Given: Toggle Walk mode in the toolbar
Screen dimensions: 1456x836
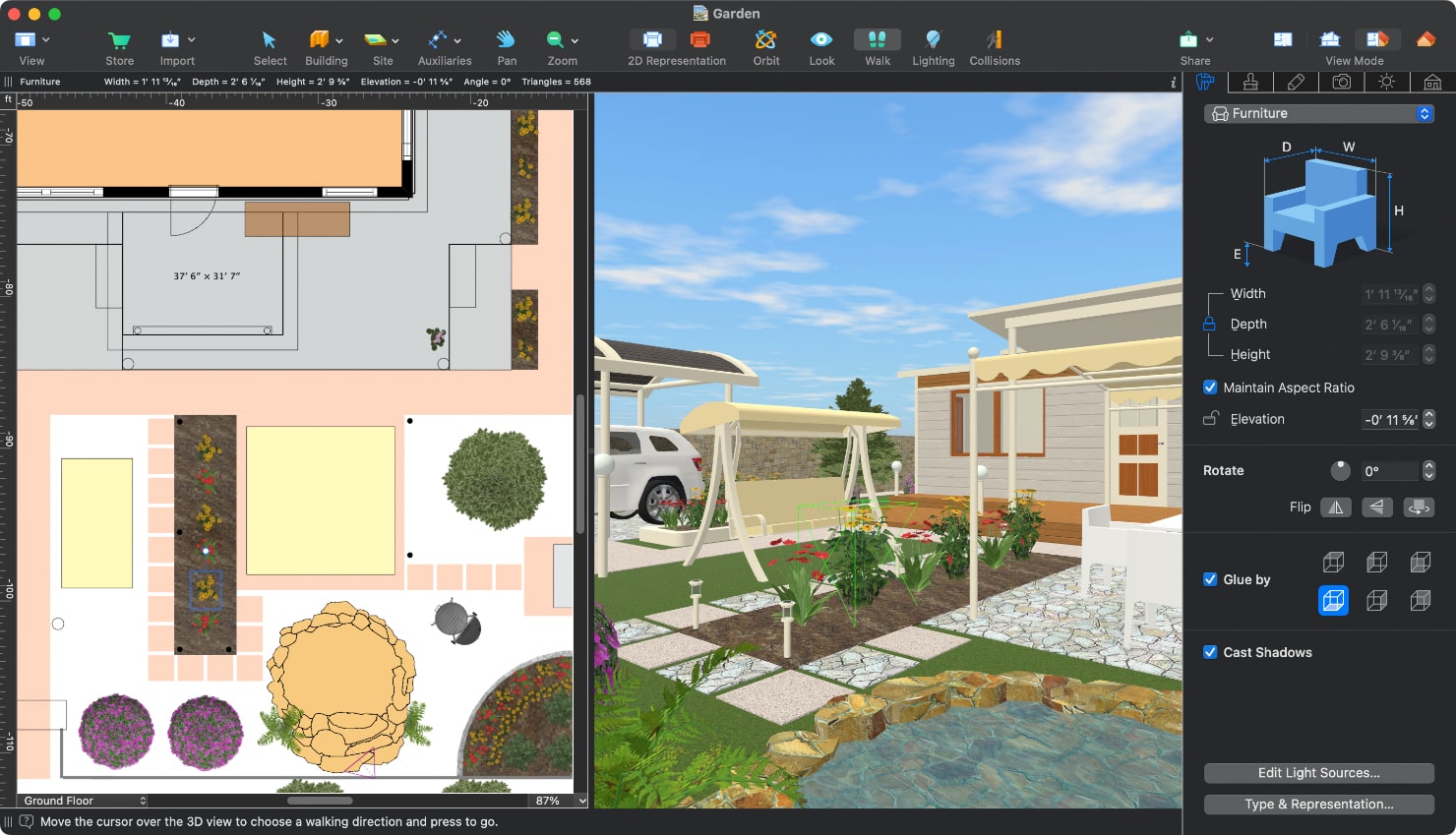Looking at the screenshot, I should pyautogui.click(x=878, y=39).
